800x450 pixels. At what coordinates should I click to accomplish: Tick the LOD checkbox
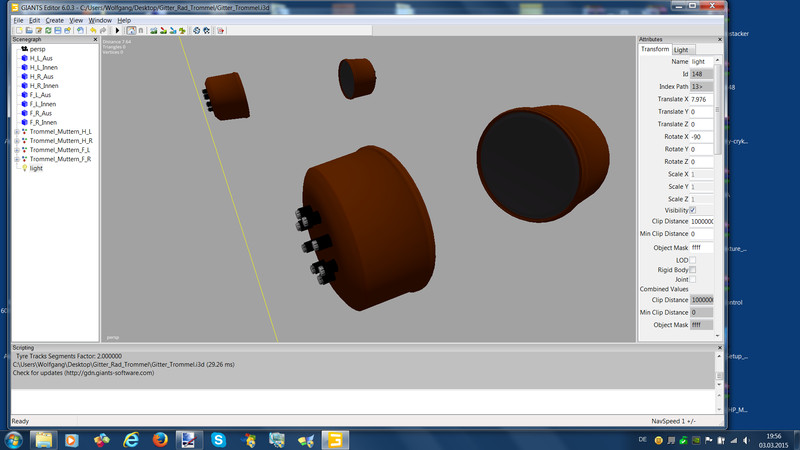[x=692, y=260]
